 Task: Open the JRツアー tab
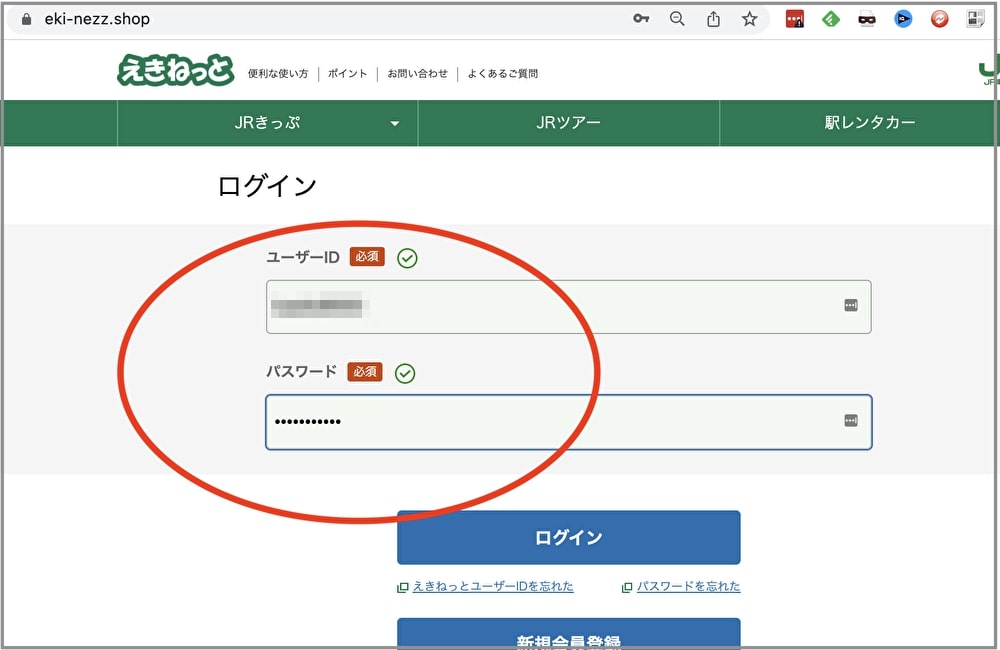pos(568,123)
